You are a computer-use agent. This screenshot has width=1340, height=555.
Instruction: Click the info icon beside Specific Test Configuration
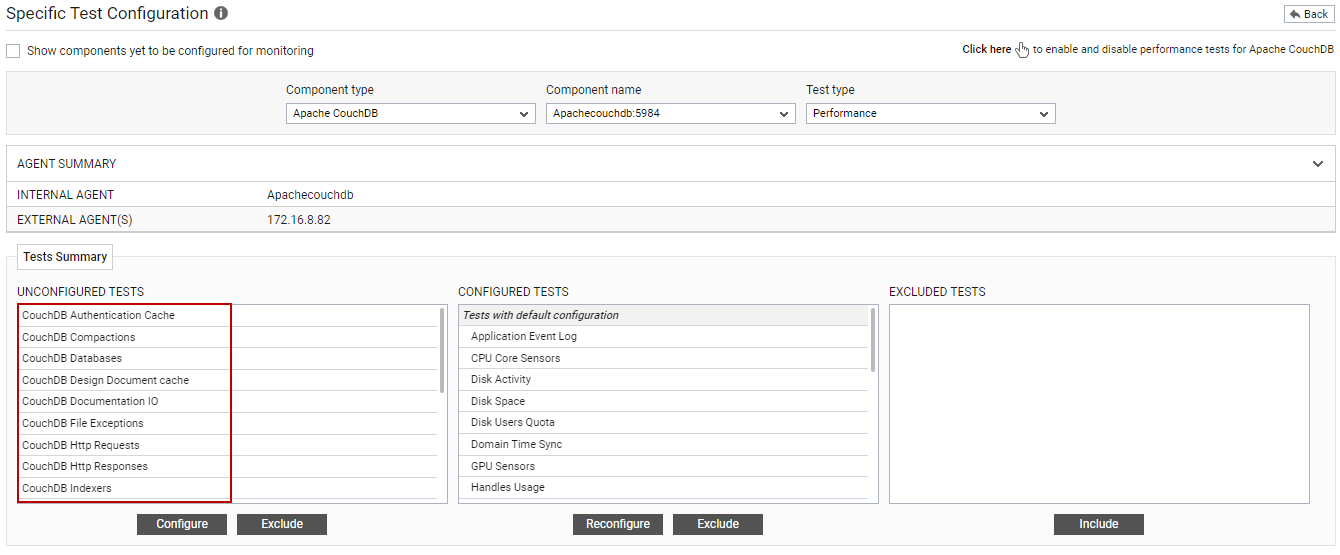[221, 14]
